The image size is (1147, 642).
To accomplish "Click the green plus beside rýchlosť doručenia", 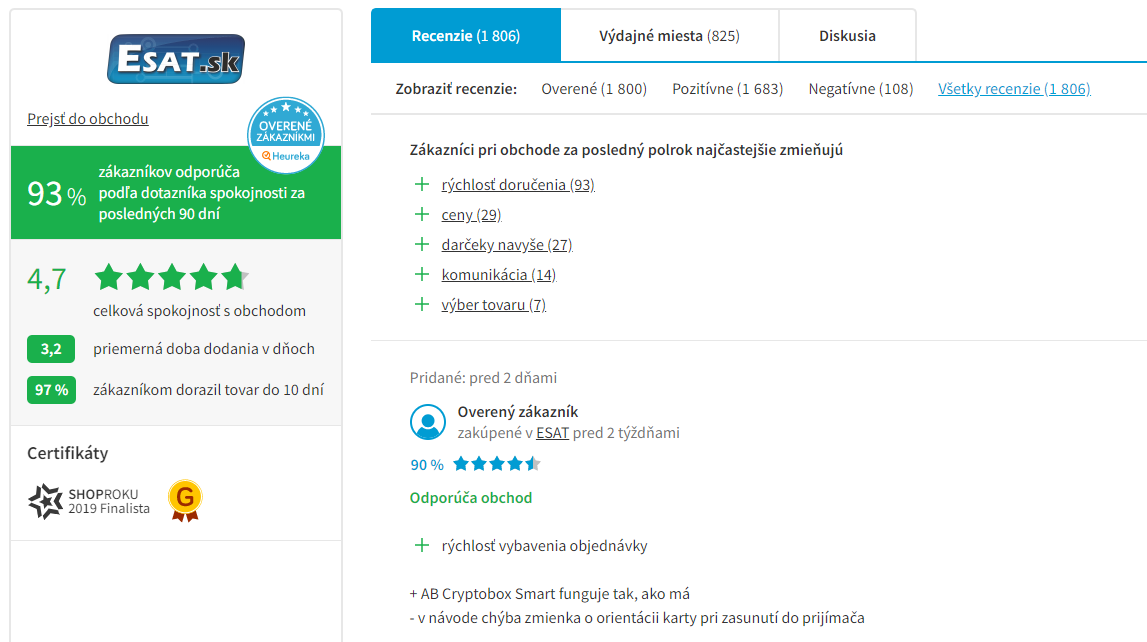I will 422,184.
